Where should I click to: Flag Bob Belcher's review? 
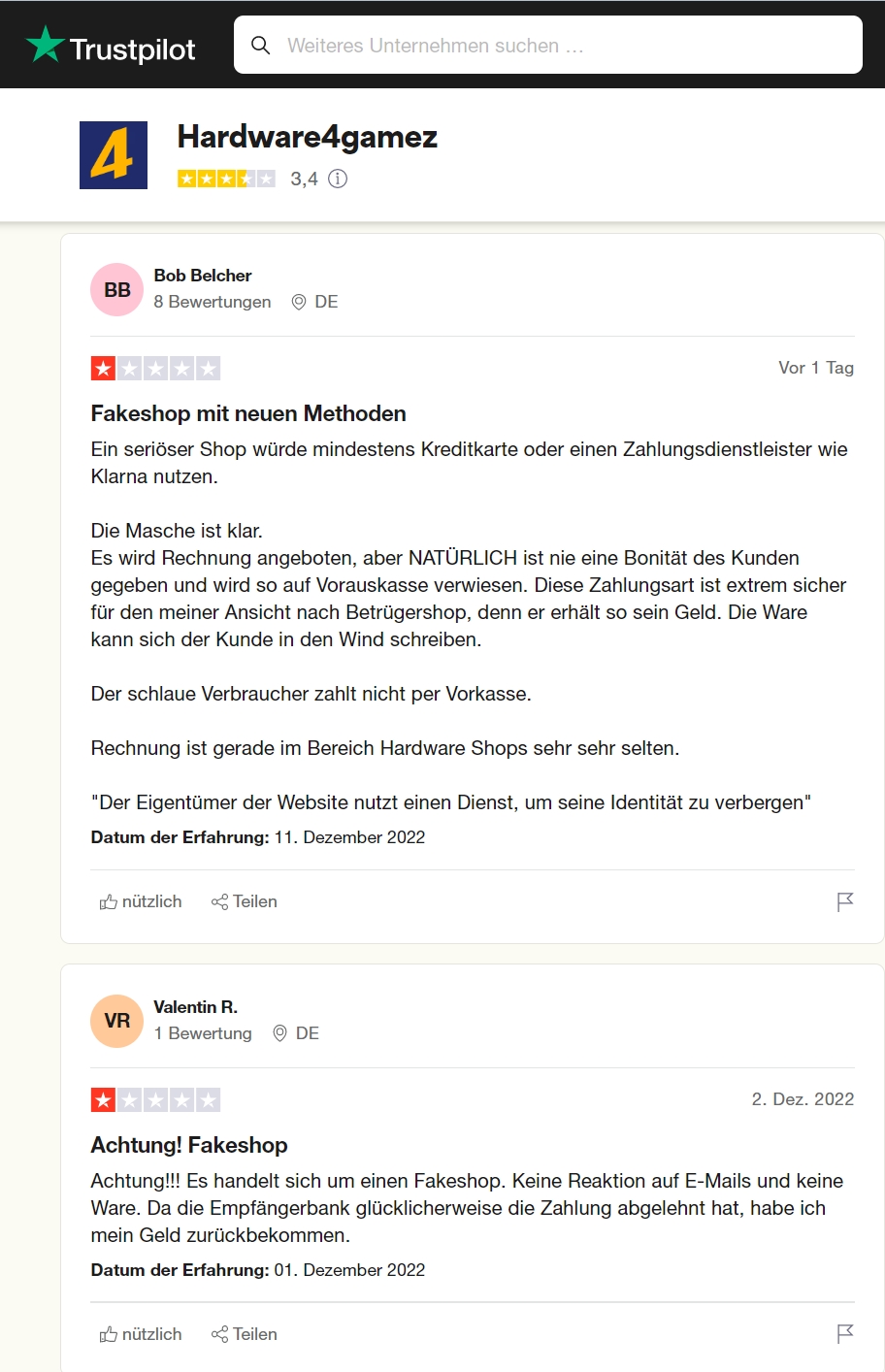(x=845, y=902)
